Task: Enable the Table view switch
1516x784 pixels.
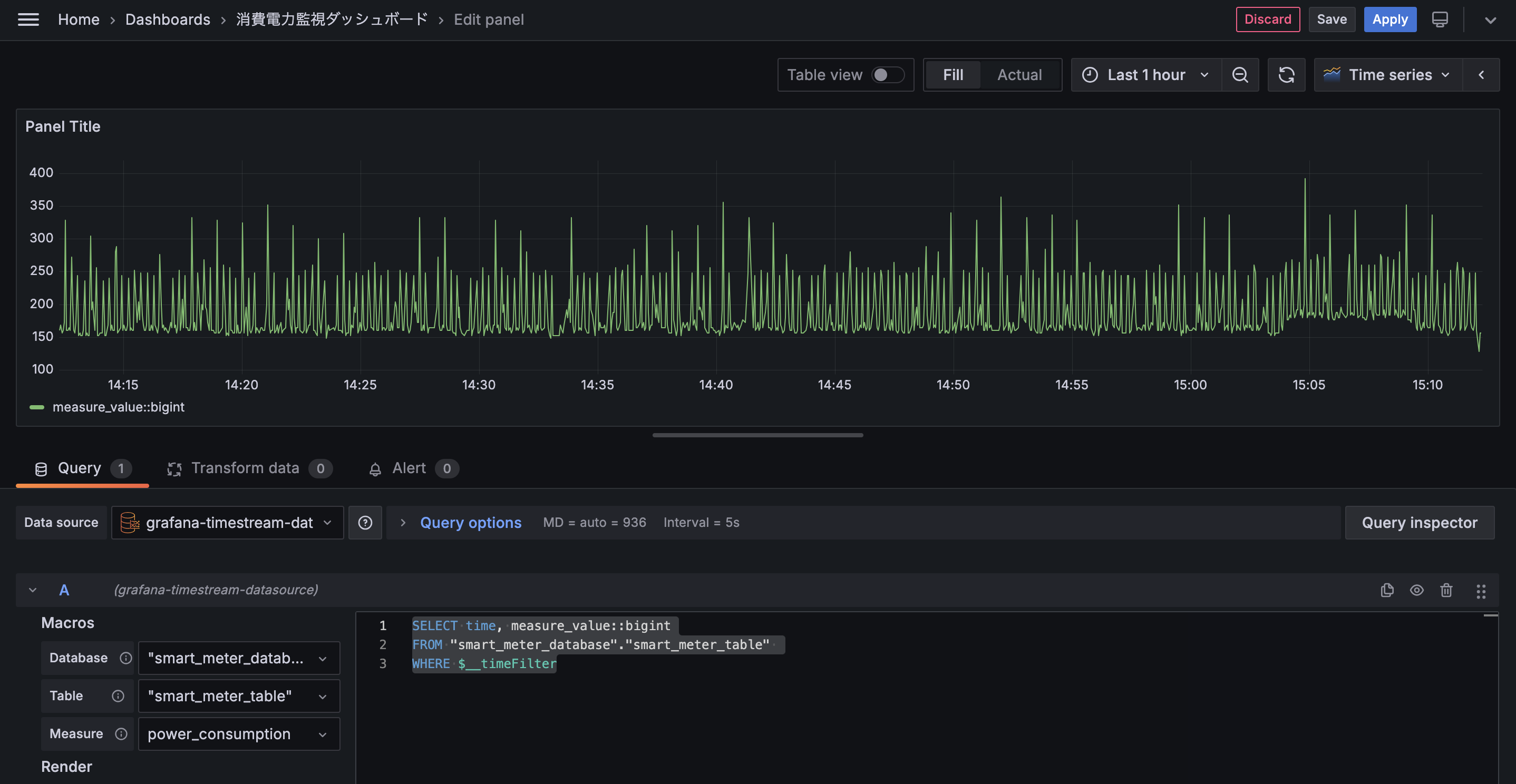Action: tap(888, 75)
